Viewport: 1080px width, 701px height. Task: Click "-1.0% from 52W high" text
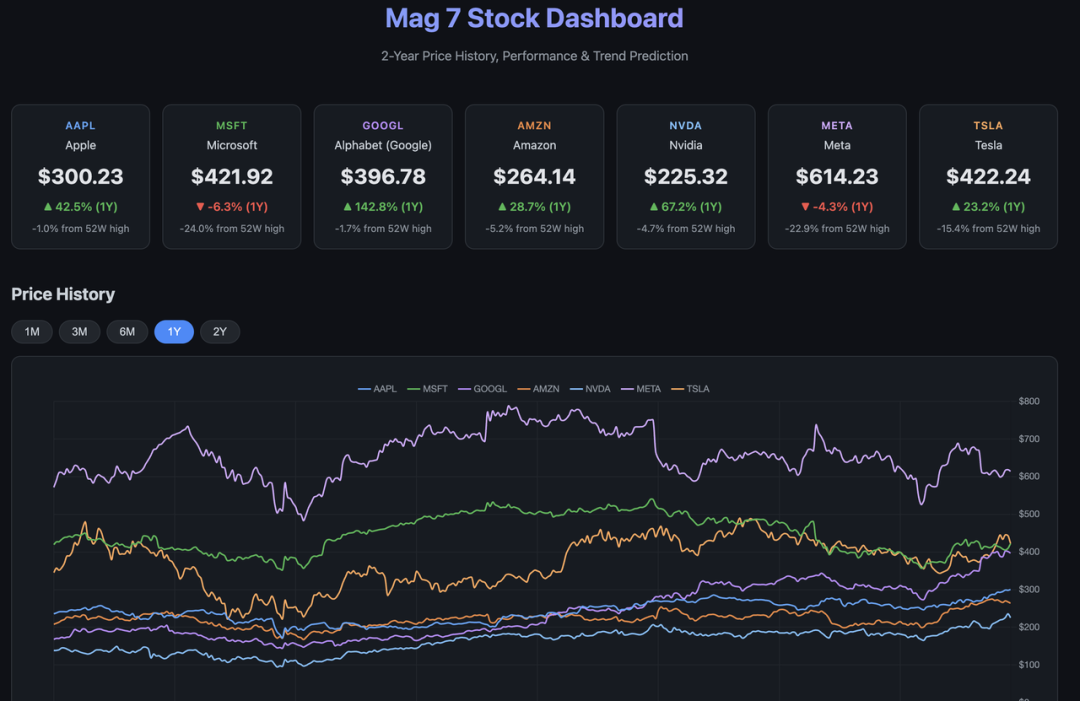click(x=81, y=229)
